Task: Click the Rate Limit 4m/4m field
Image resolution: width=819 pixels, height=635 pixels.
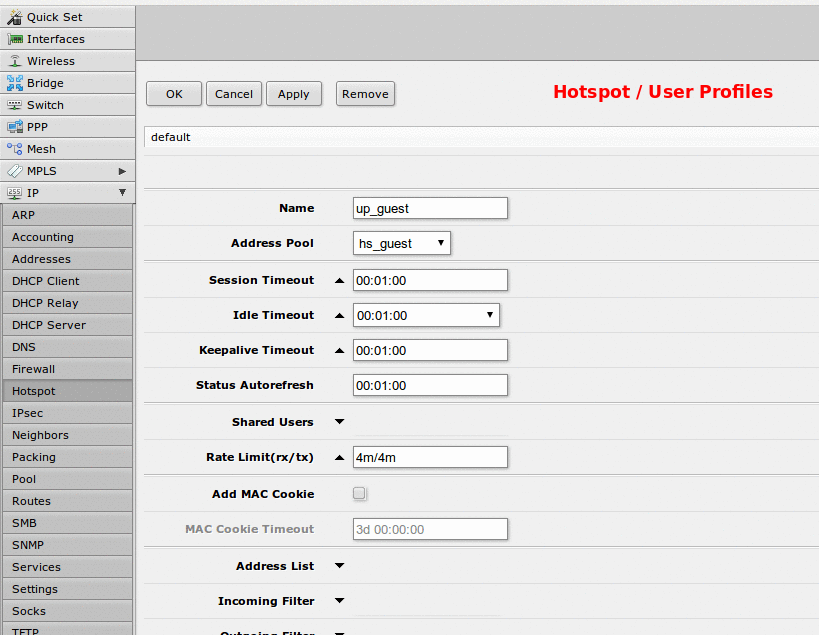Action: pos(430,457)
